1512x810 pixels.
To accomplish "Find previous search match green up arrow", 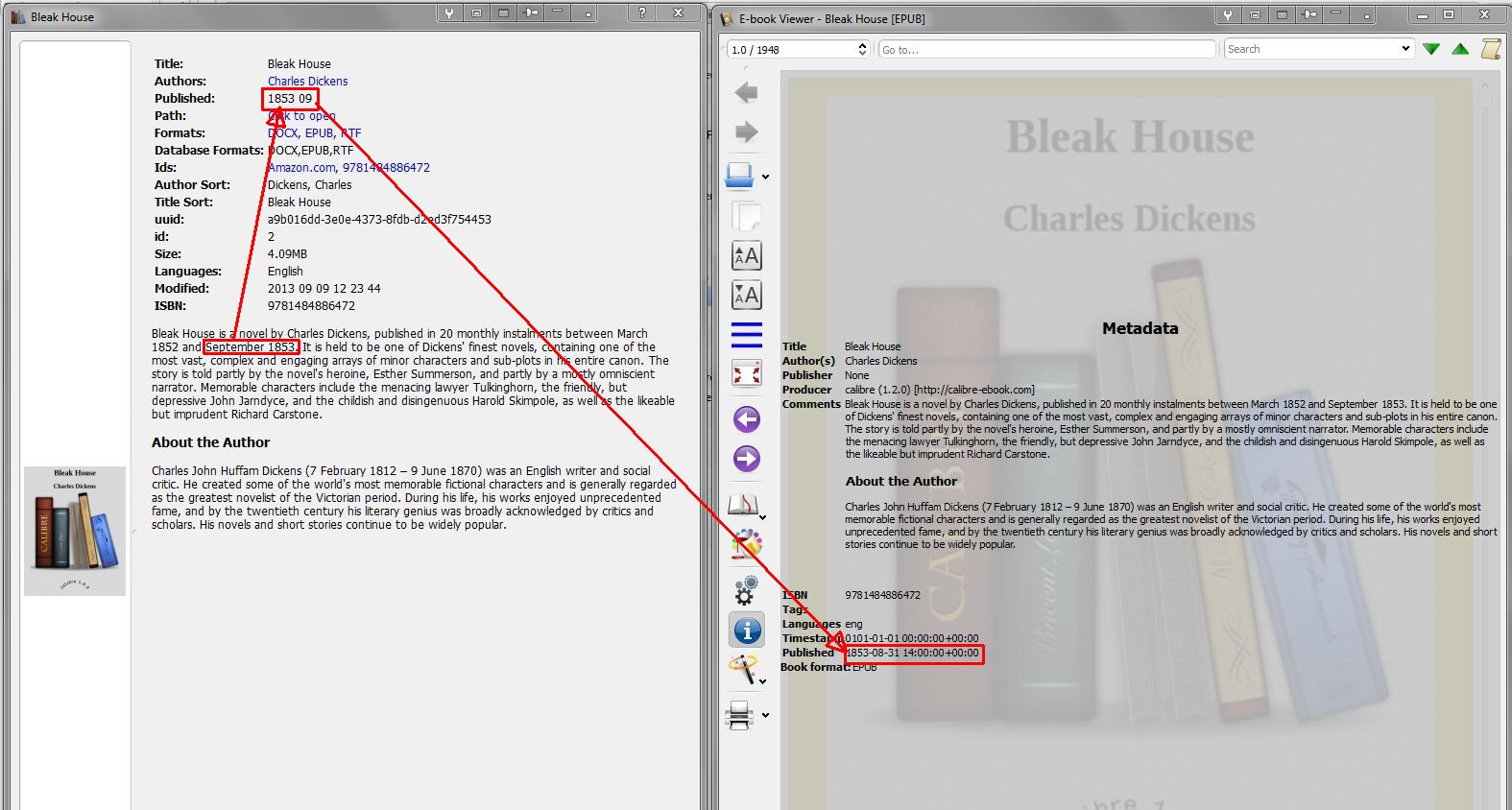I will click(x=1460, y=49).
